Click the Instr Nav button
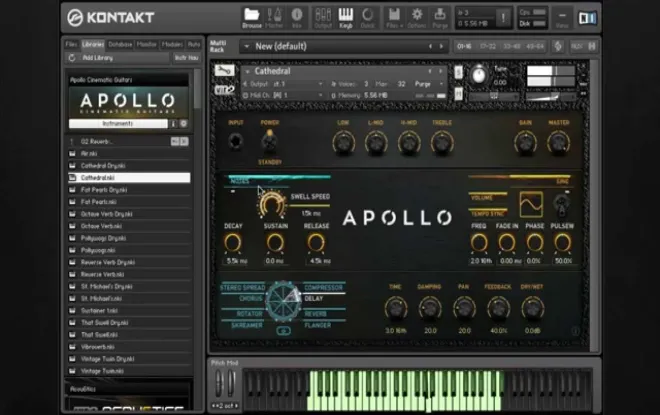 coord(186,57)
